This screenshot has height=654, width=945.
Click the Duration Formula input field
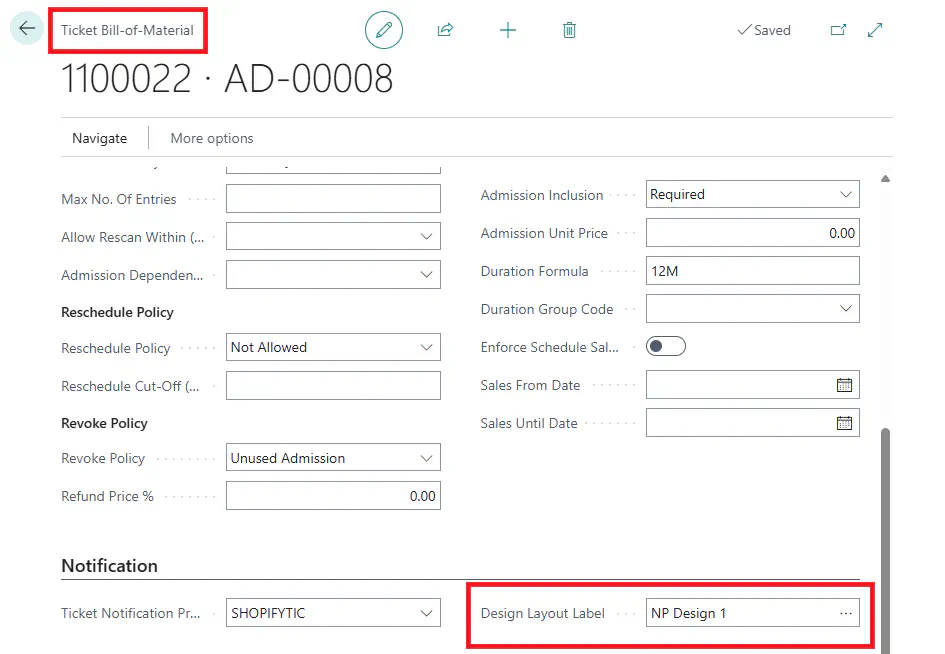click(x=752, y=271)
